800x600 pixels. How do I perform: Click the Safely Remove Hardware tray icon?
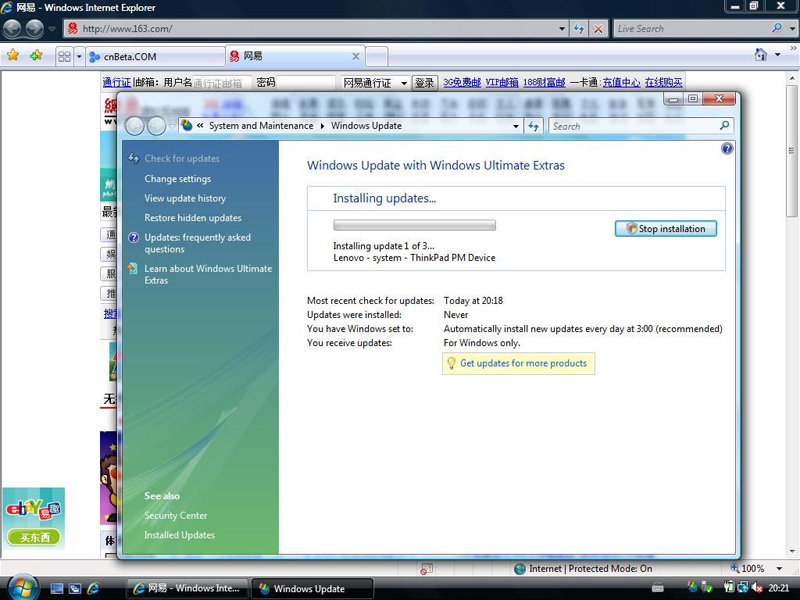pyautogui.click(x=707, y=588)
